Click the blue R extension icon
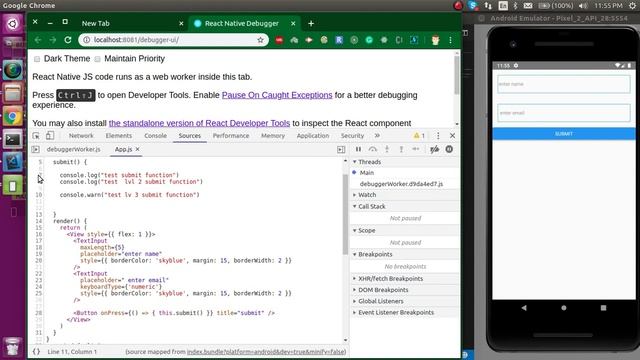The width and height of the screenshot is (640, 360). [x=339, y=40]
